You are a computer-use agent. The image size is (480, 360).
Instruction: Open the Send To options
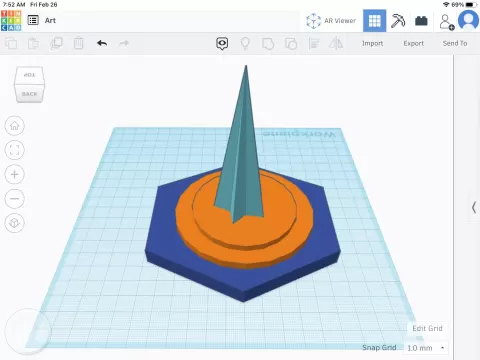[x=455, y=43]
